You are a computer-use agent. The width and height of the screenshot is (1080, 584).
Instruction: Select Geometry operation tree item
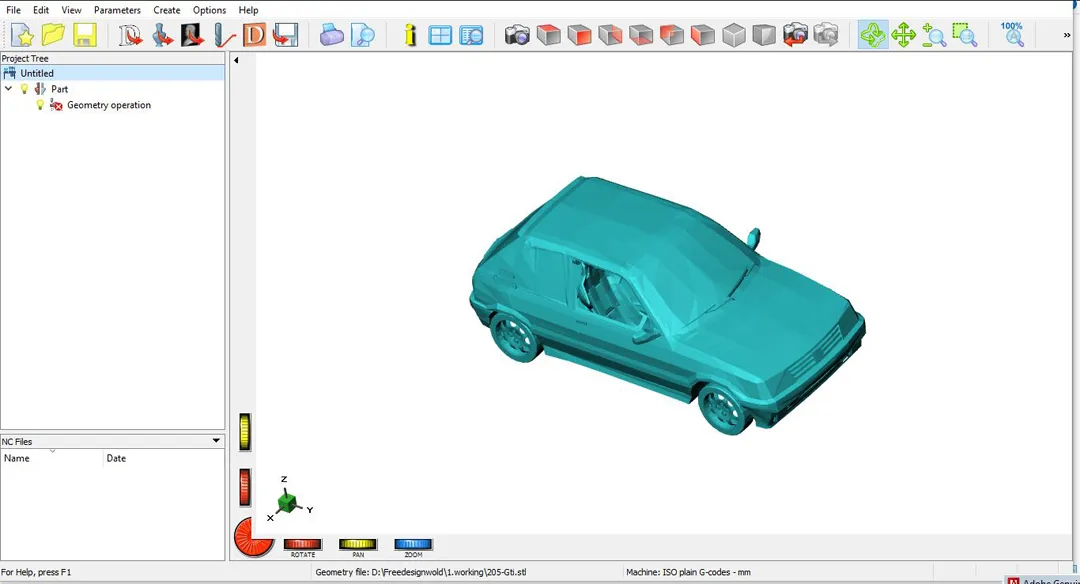pyautogui.click(x=109, y=105)
